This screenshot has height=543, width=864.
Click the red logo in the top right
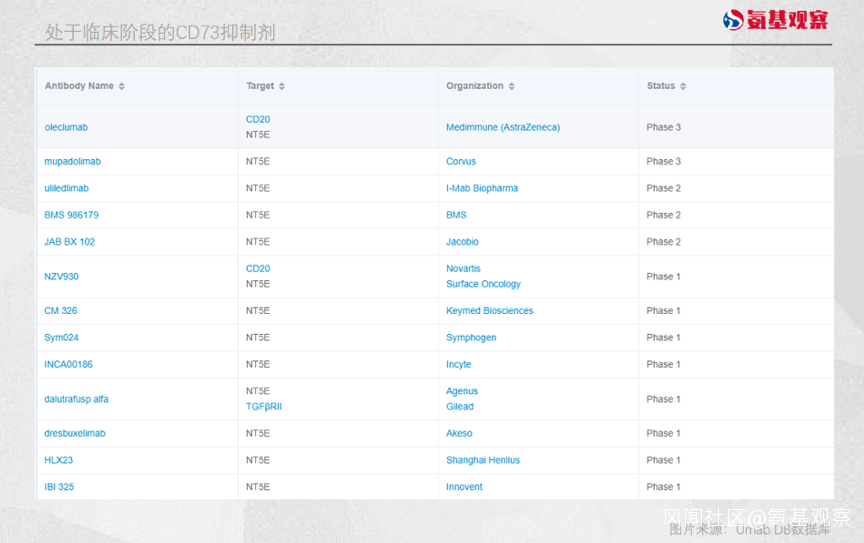tap(775, 20)
